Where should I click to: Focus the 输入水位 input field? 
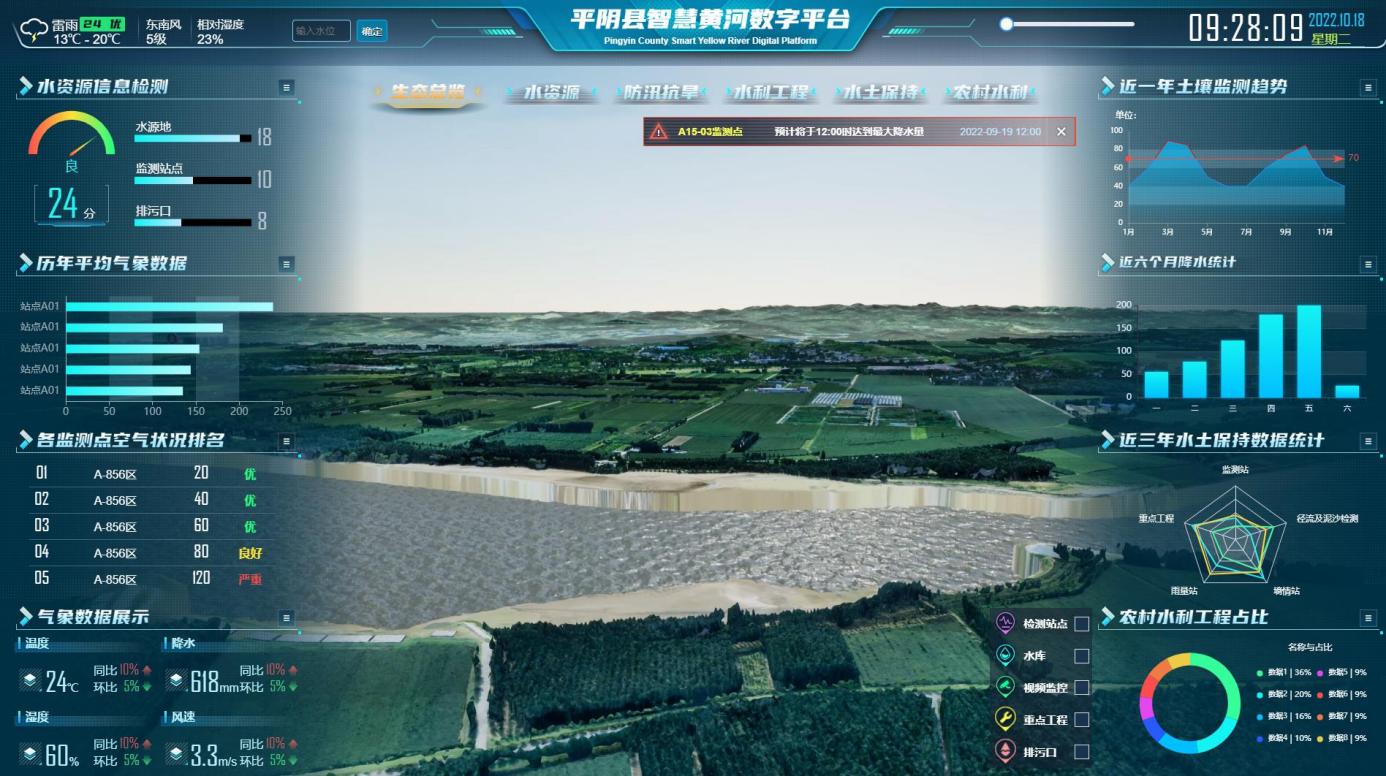(x=322, y=31)
